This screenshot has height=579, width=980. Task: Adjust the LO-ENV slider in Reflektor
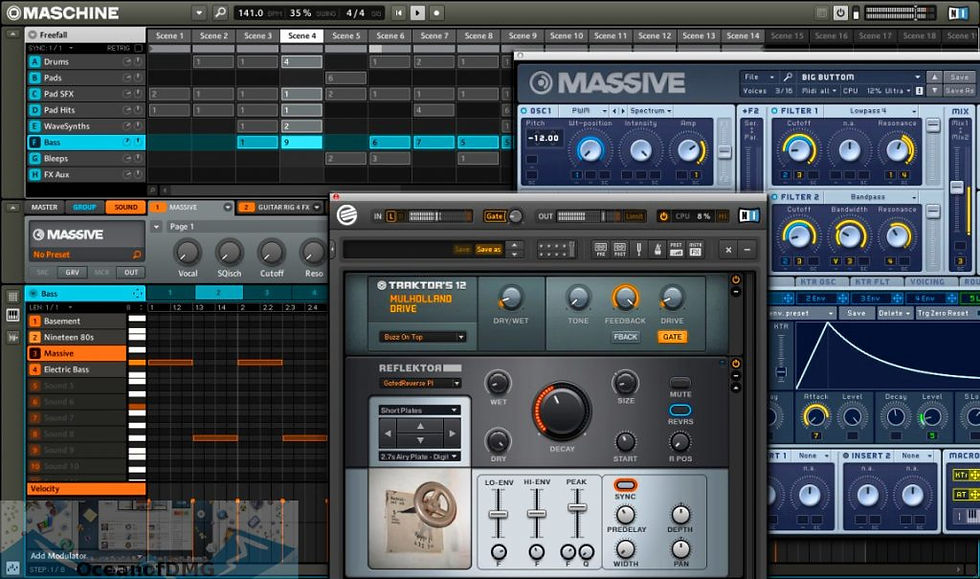[x=498, y=514]
